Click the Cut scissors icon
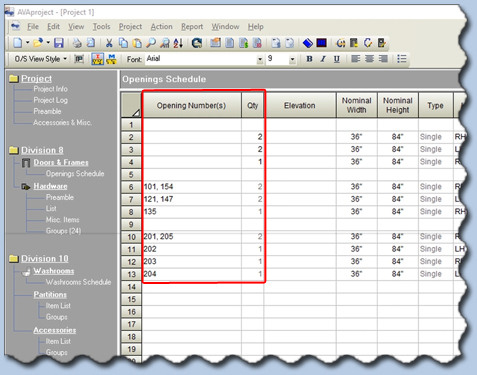 tap(109, 43)
